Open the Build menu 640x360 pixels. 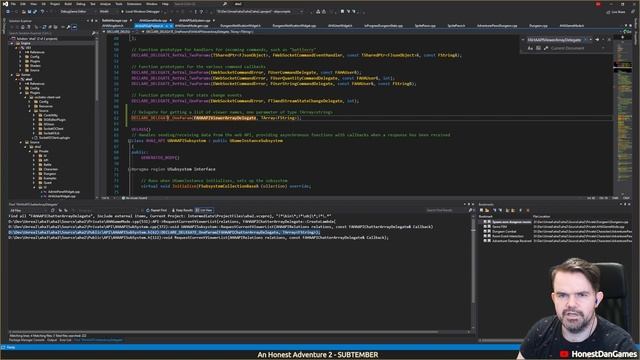click(x=68, y=4)
